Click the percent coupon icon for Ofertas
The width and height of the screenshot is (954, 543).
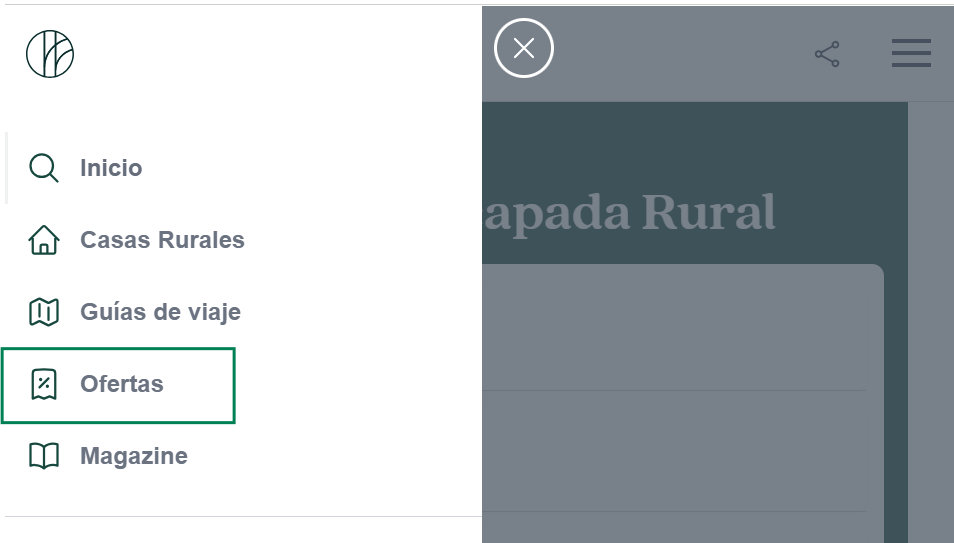[44, 384]
